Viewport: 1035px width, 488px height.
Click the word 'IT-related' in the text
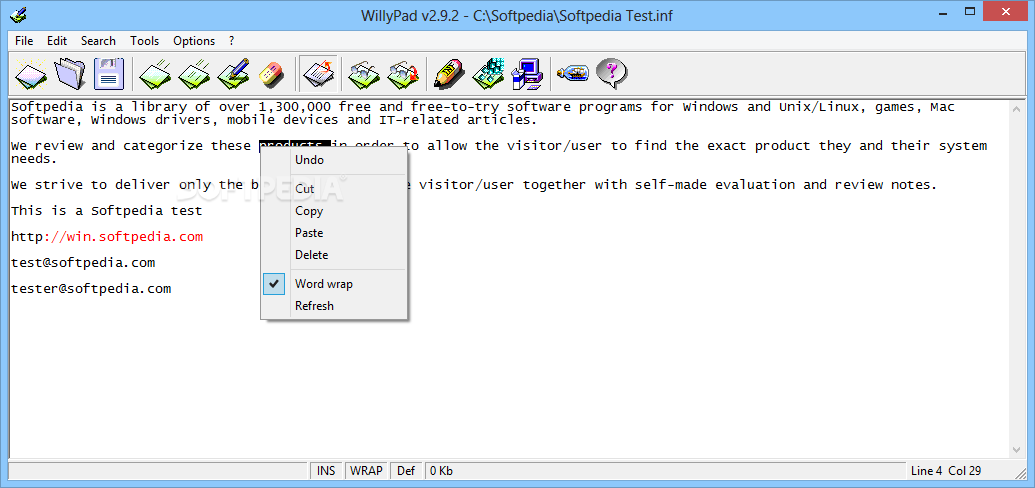coord(419,120)
